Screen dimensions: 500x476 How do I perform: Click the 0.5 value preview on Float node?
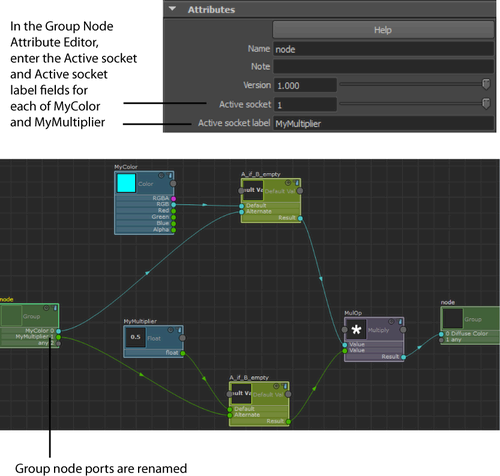pyautogui.click(x=136, y=337)
